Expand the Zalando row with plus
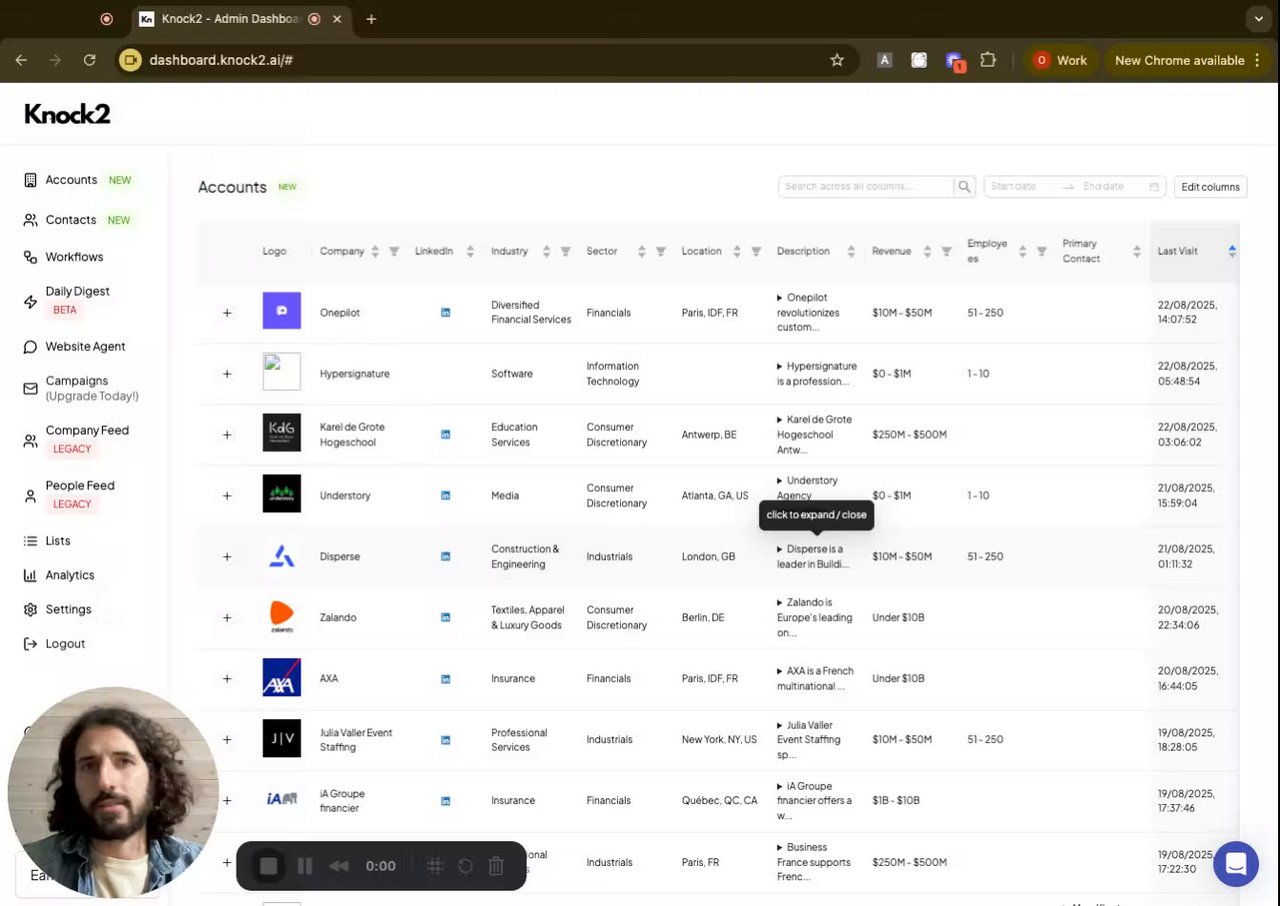1280x906 pixels. tap(227, 618)
